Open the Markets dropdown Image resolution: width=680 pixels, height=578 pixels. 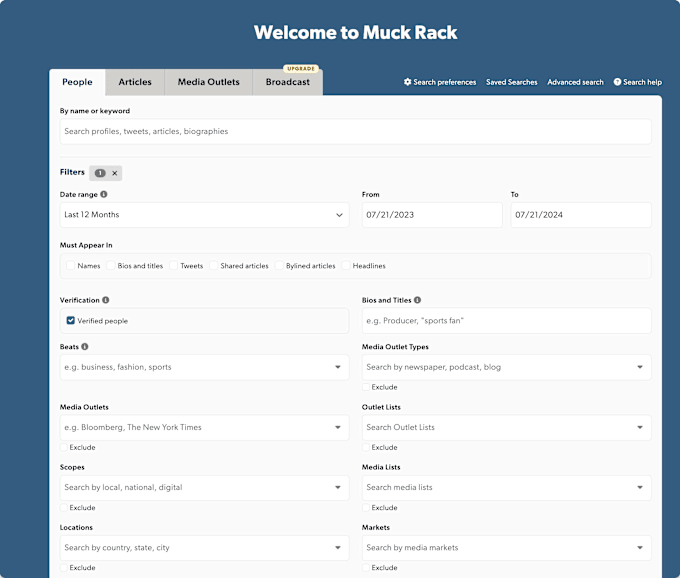point(507,548)
